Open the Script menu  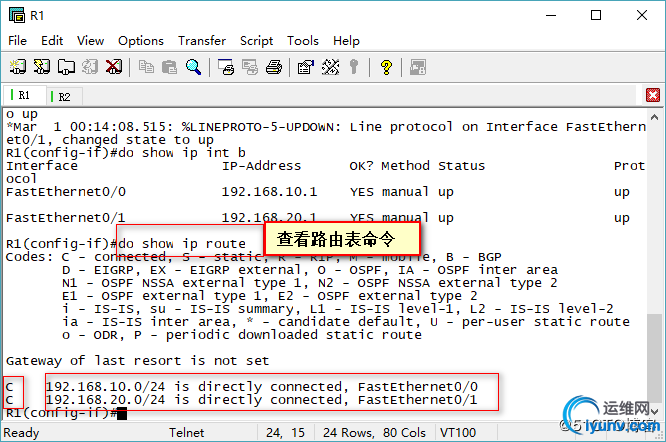pyautogui.click(x=256, y=41)
